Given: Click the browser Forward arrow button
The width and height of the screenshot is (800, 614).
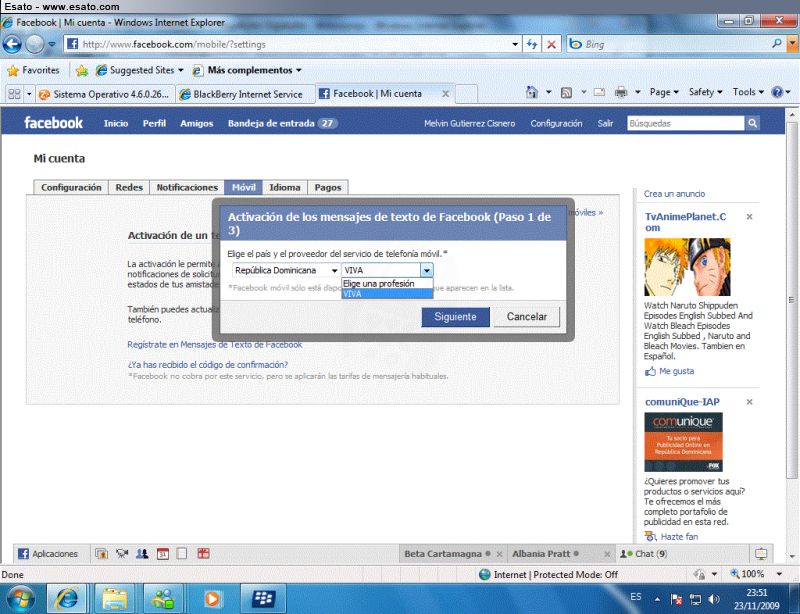Looking at the screenshot, I should point(34,44).
